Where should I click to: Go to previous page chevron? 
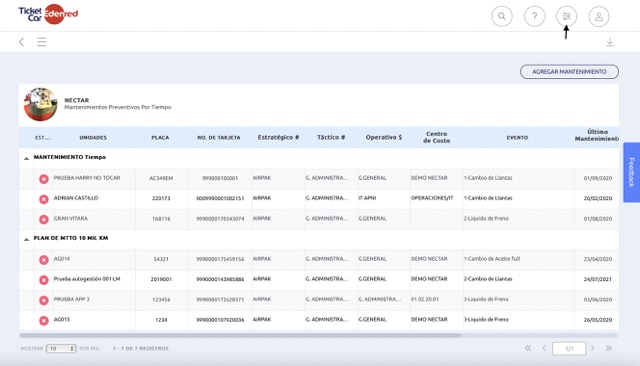pyautogui.click(x=544, y=348)
